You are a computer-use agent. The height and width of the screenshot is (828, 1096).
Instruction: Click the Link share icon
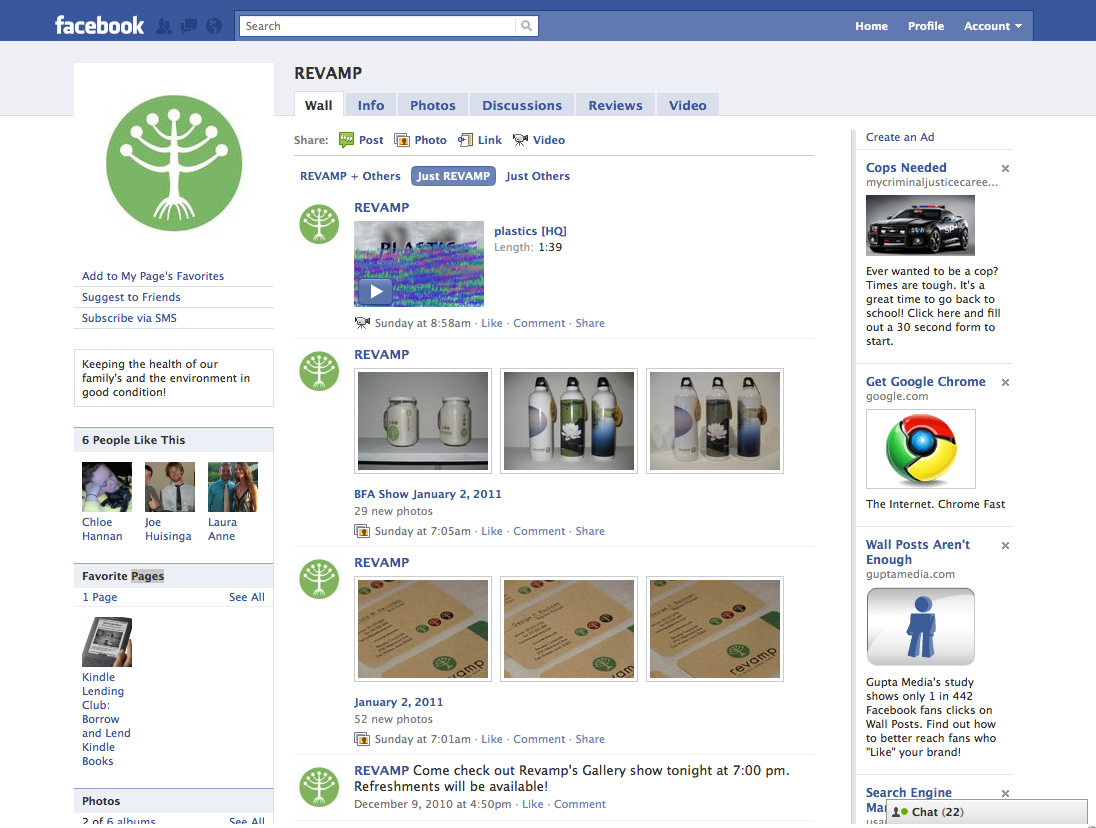pos(465,140)
